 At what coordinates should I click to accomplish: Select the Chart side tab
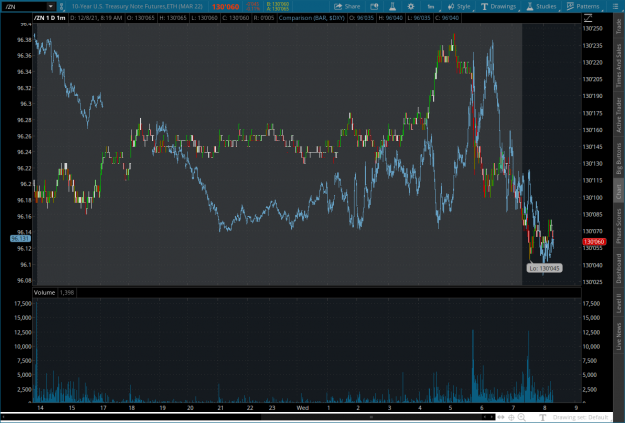[x=618, y=192]
